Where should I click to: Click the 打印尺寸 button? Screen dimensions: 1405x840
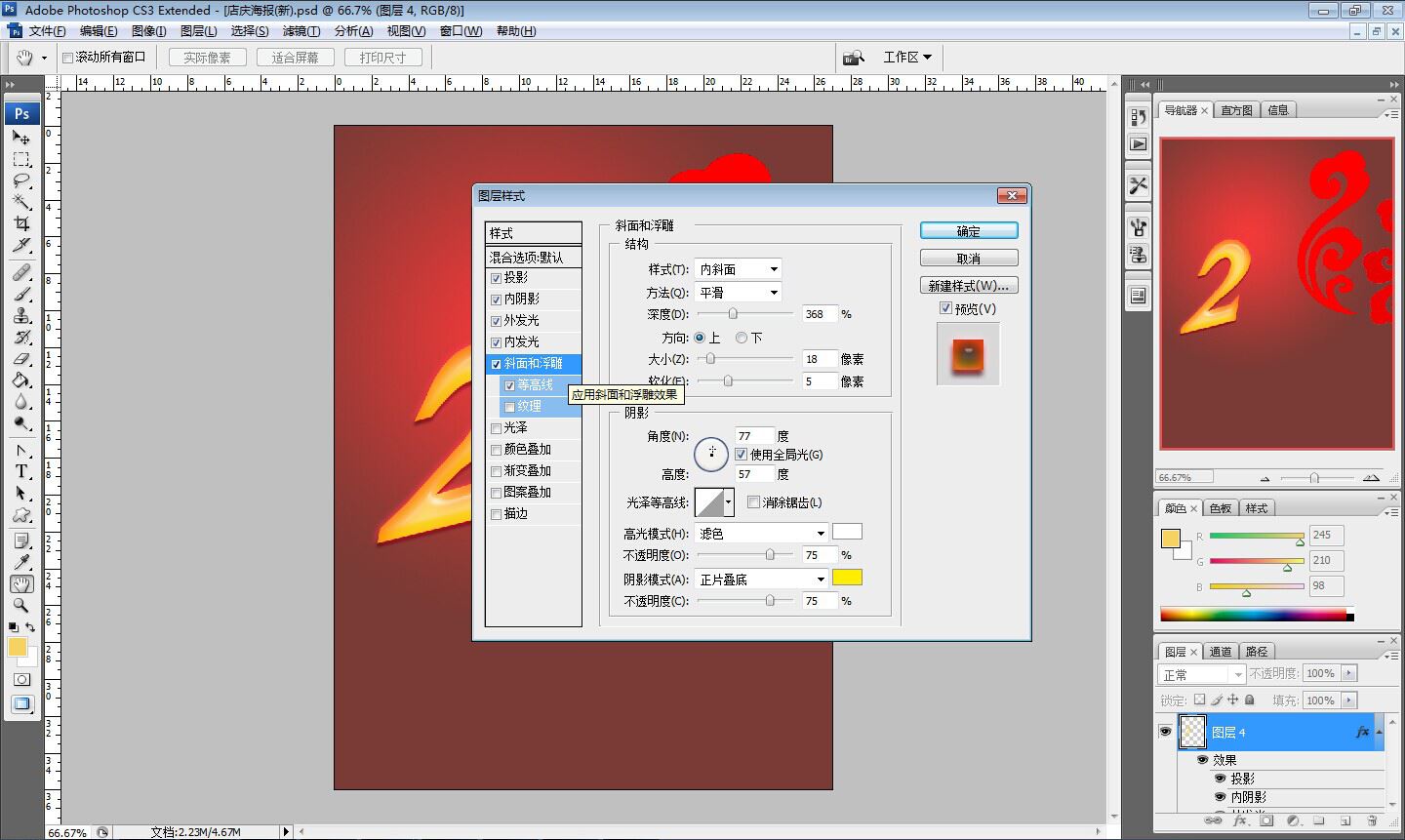coord(383,58)
